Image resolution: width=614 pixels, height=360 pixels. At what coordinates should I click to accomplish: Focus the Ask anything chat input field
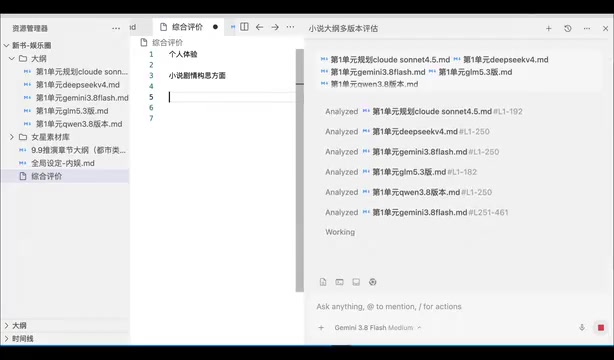458,306
